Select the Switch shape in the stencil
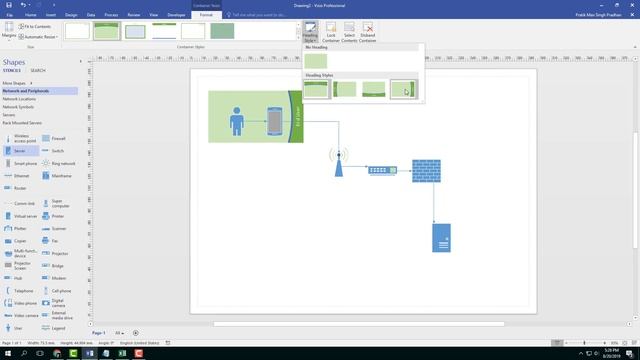Image resolution: width=640 pixels, height=360 pixels. click(x=53, y=151)
